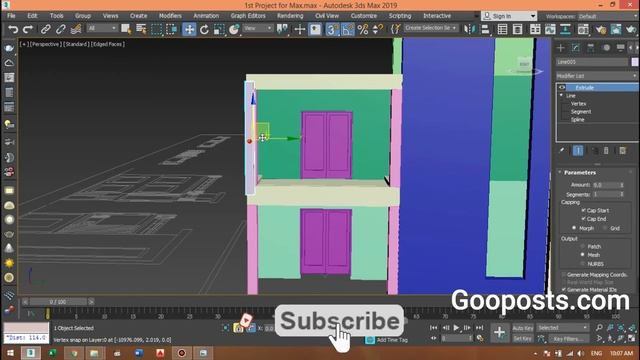Image resolution: width=640 pixels, height=360 pixels.
Task: Open the Modifiers menu
Action: pyautogui.click(x=170, y=16)
